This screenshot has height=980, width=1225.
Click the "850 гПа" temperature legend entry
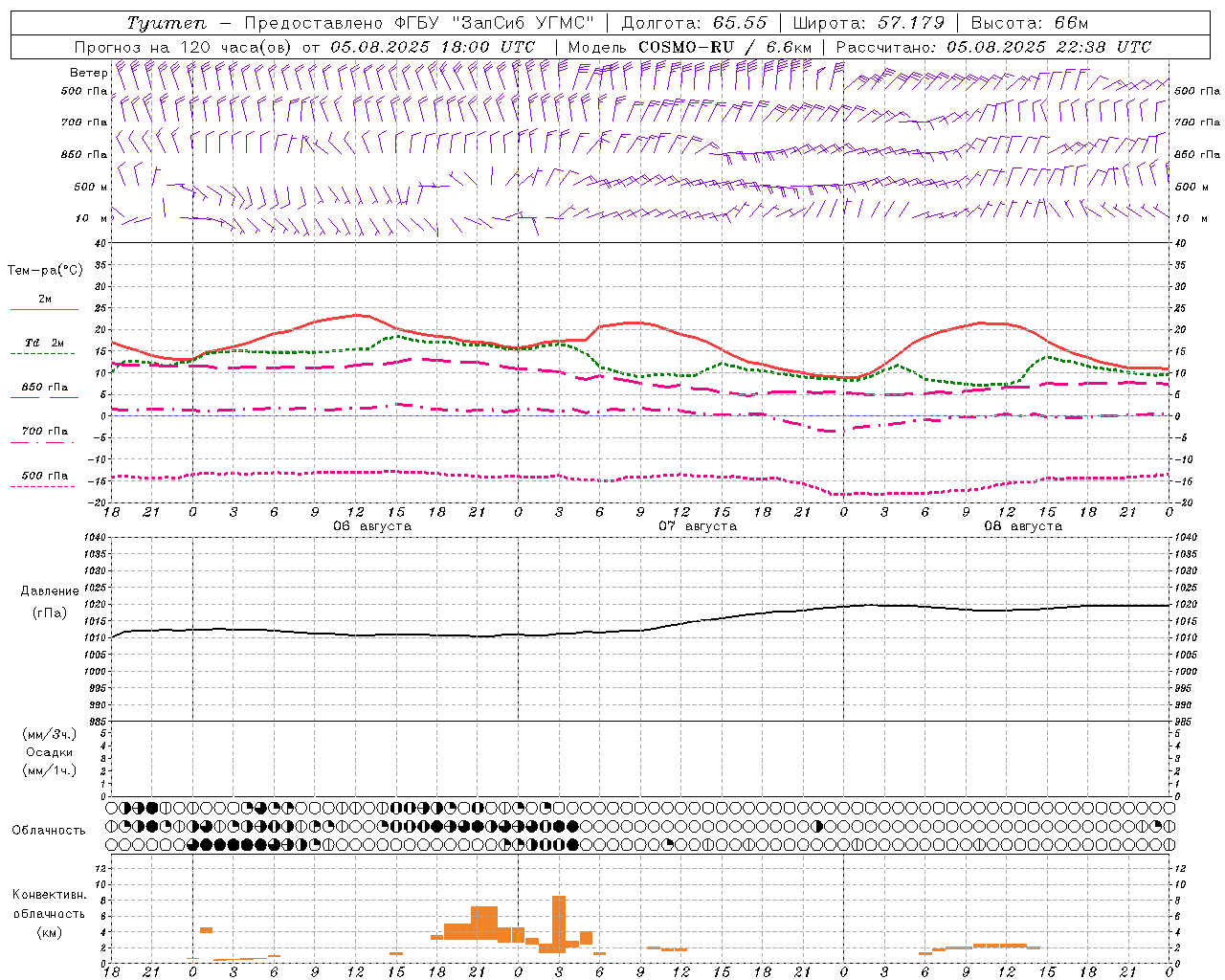click(45, 388)
